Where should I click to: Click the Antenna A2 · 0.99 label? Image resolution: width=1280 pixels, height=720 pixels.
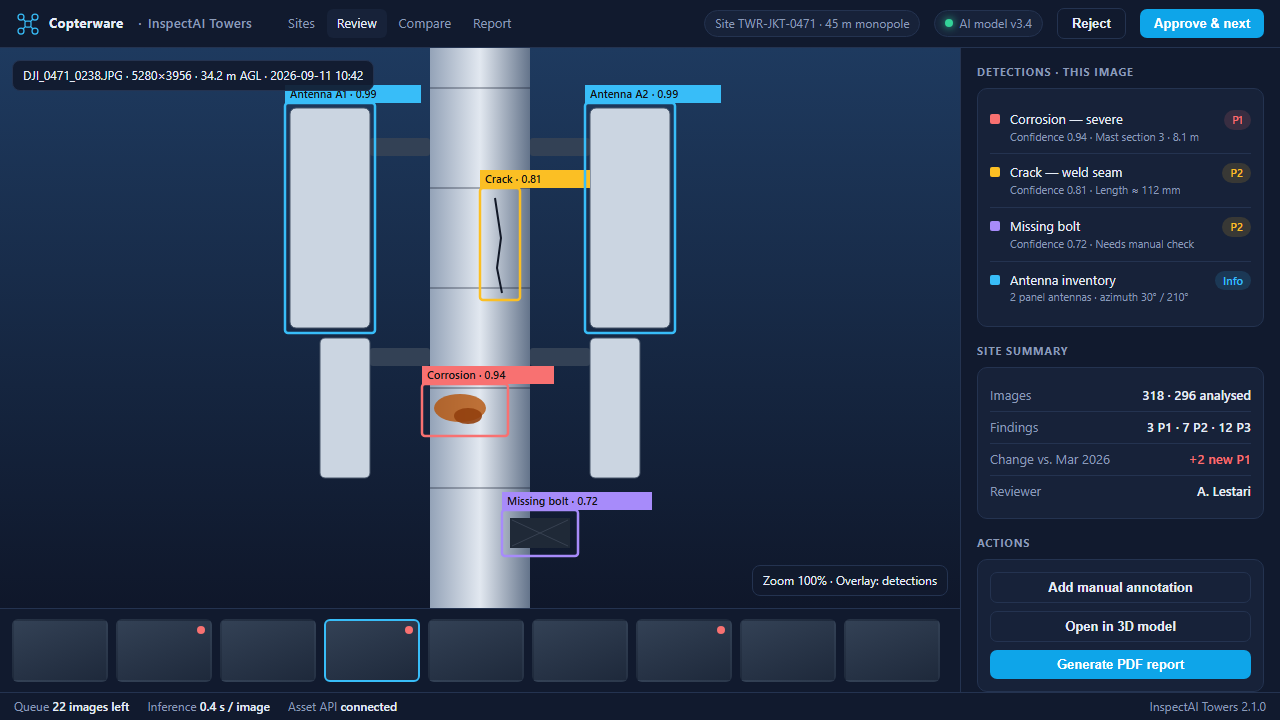pos(653,94)
